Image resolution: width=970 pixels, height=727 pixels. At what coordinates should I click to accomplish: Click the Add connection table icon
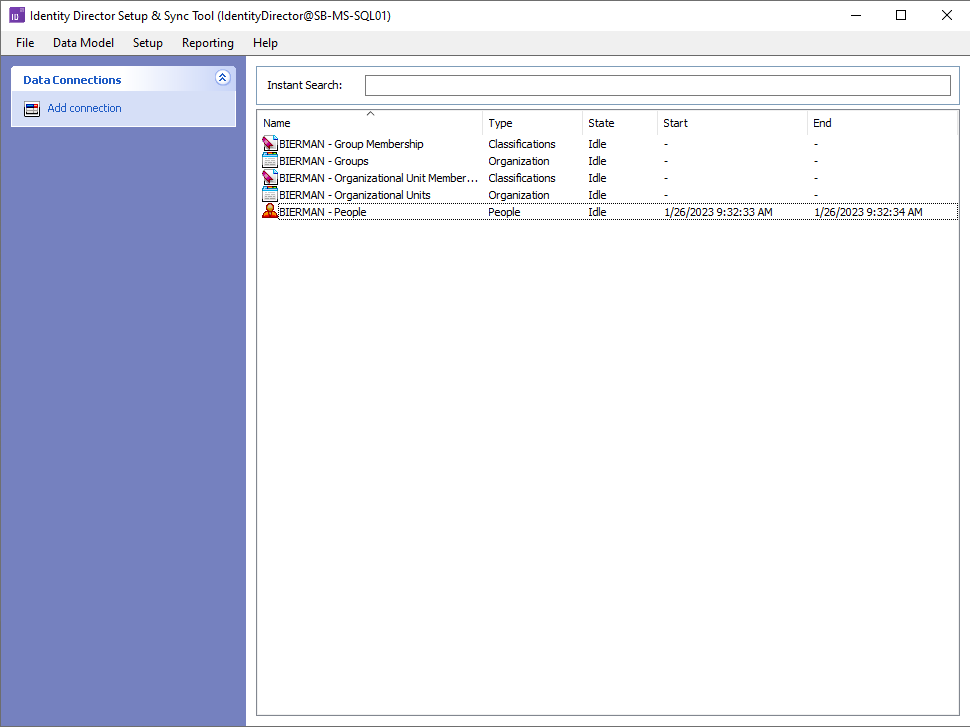pyautogui.click(x=32, y=109)
